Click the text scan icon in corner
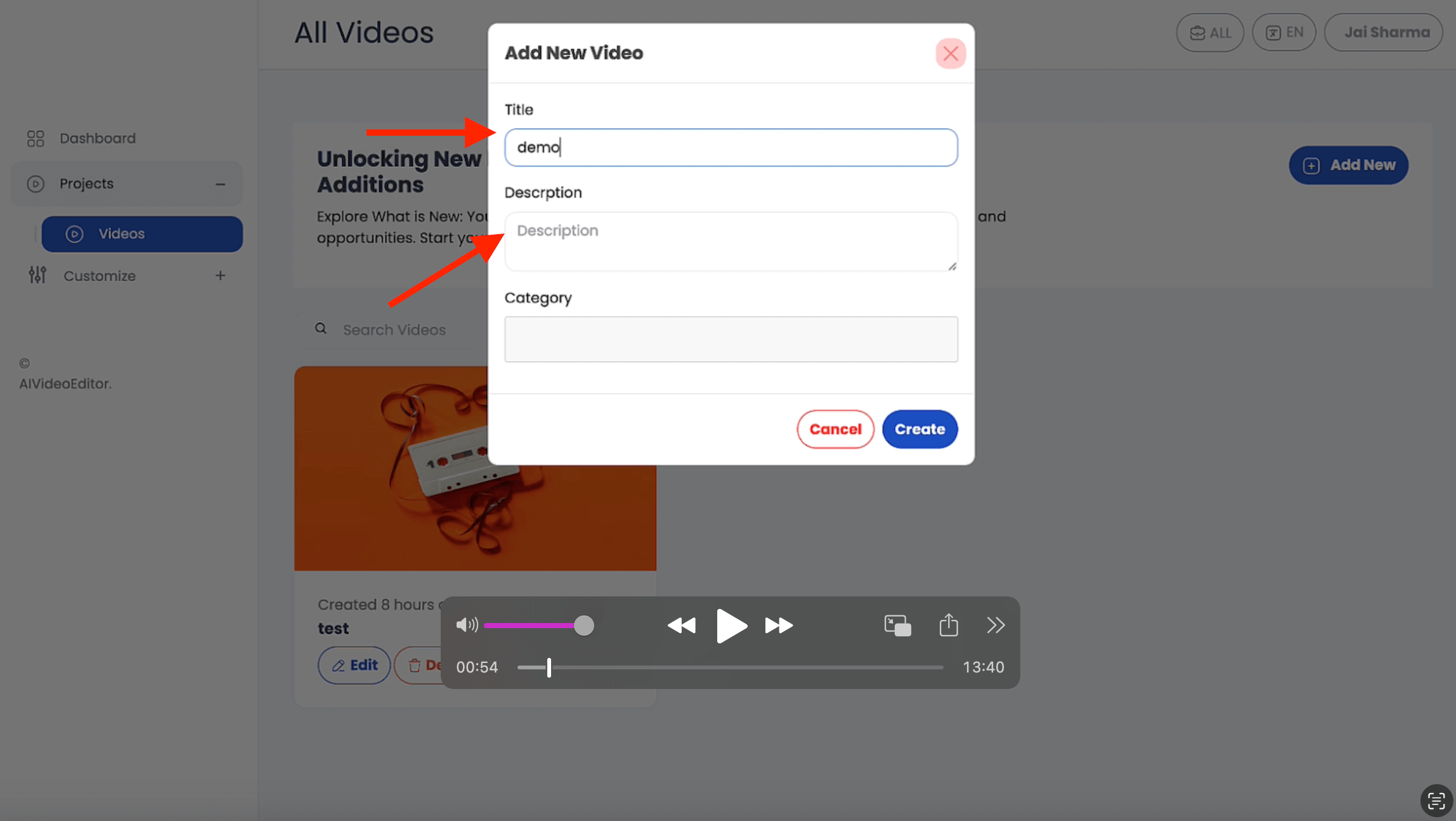Viewport: 1456px width, 821px height. 1436,801
